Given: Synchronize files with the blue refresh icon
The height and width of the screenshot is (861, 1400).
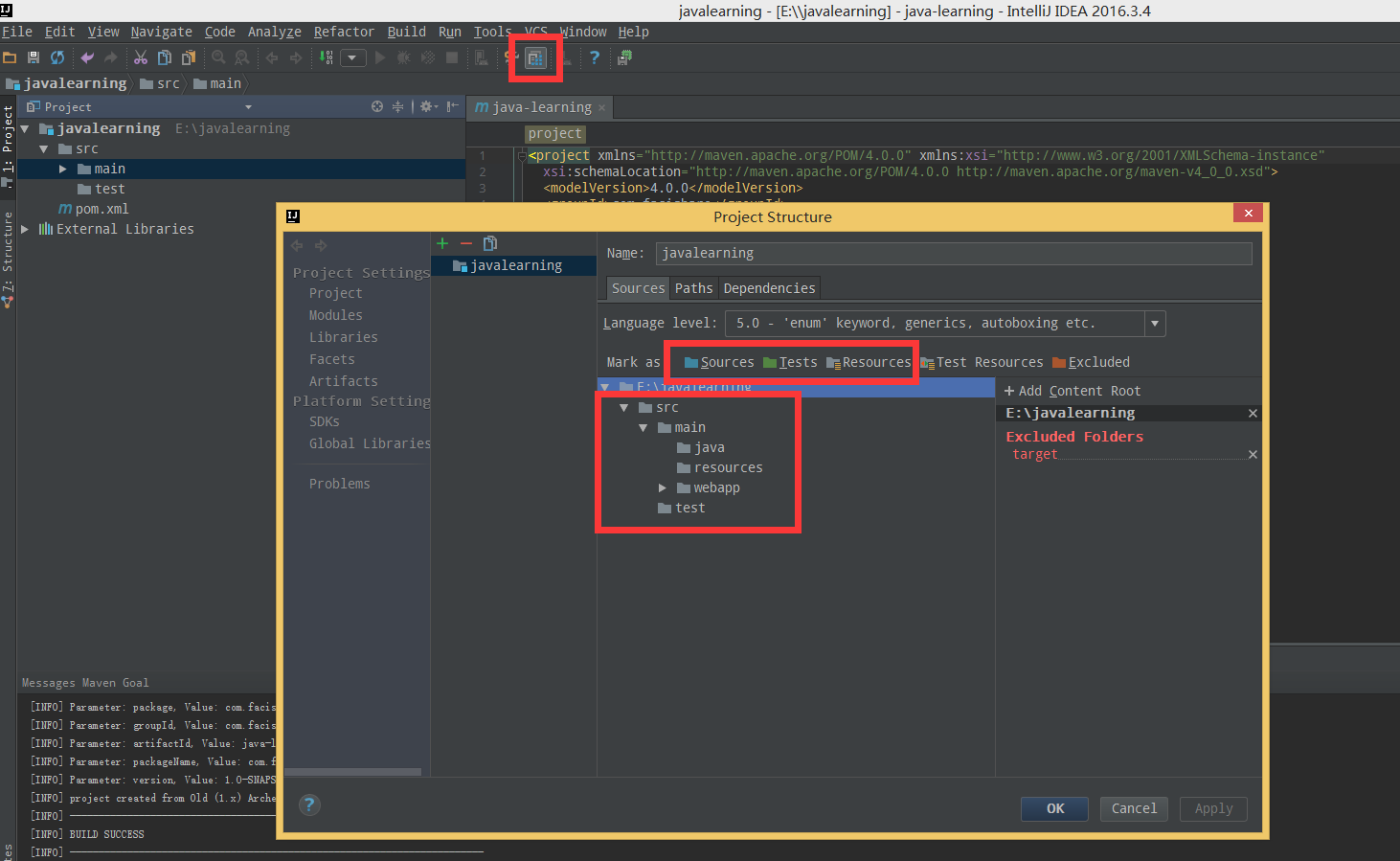Looking at the screenshot, I should pos(57,57).
